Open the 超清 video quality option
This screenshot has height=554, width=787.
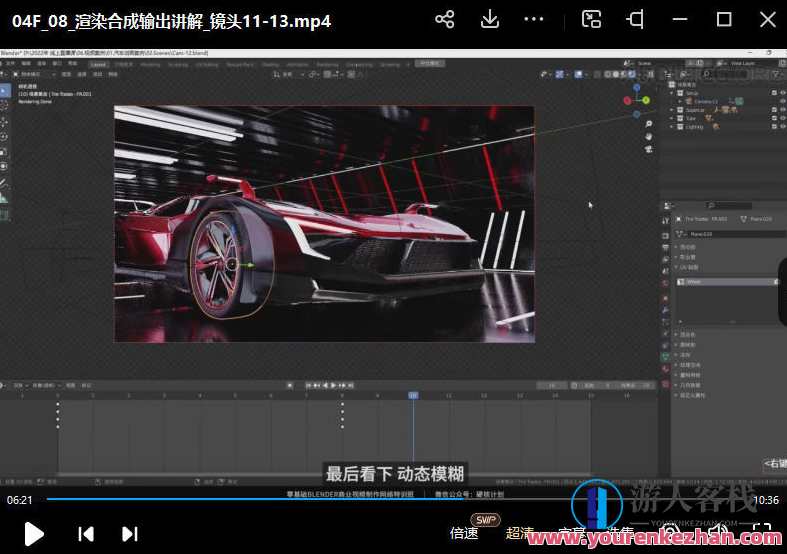(x=519, y=533)
